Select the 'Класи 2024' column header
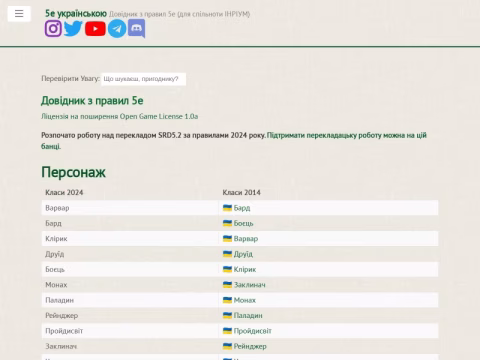480x360 pixels. [64, 192]
